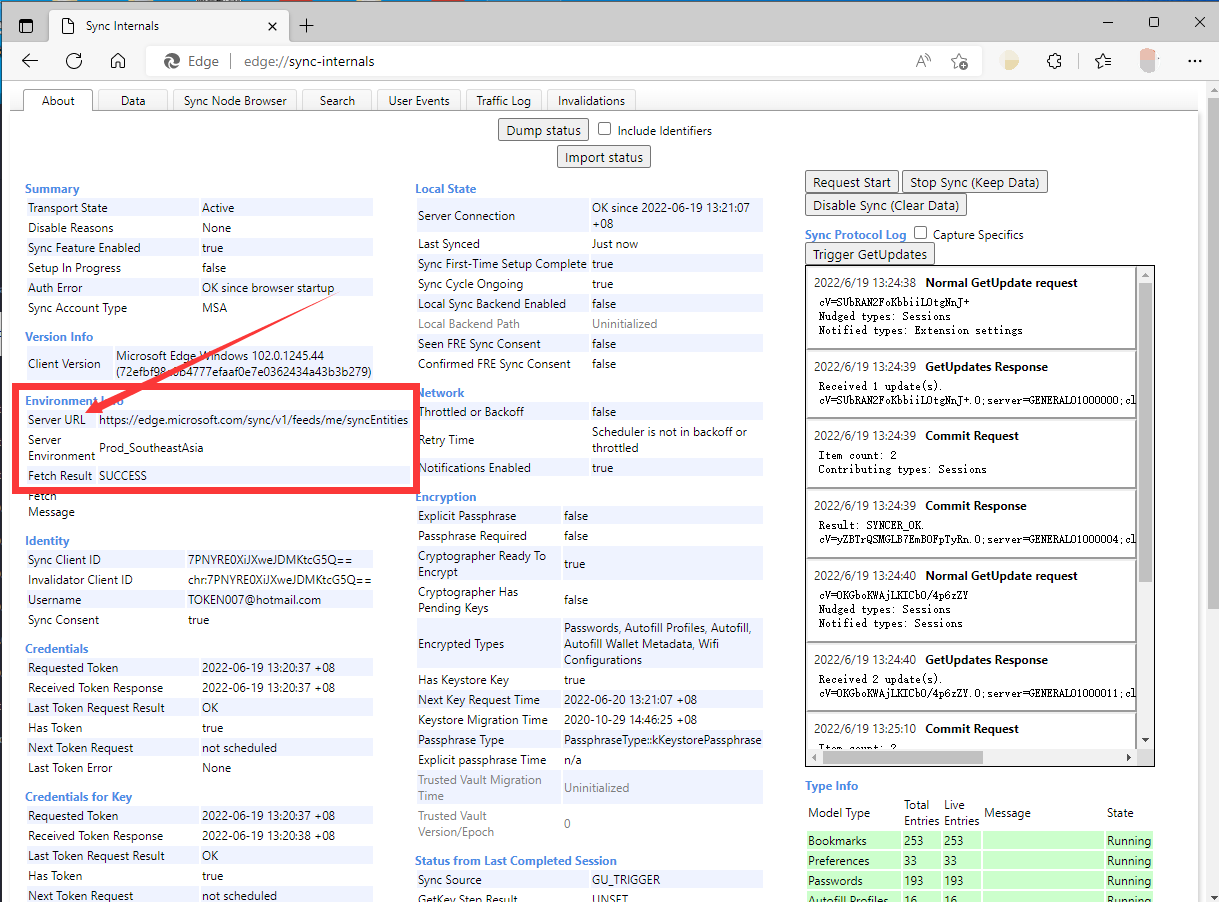Open the Traffic Log tab
The height and width of the screenshot is (902, 1219).
coord(503,101)
